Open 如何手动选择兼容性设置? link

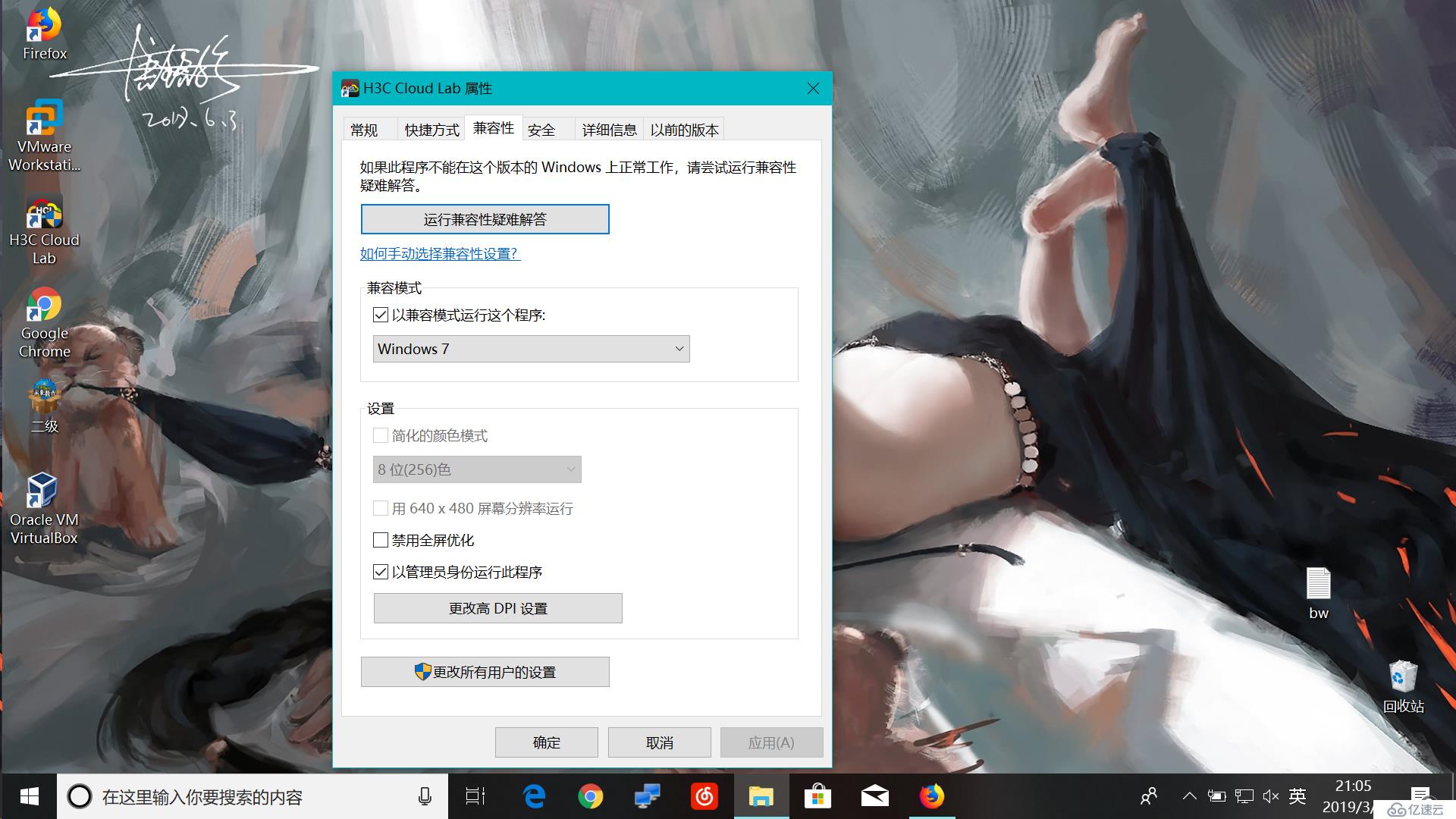click(440, 253)
